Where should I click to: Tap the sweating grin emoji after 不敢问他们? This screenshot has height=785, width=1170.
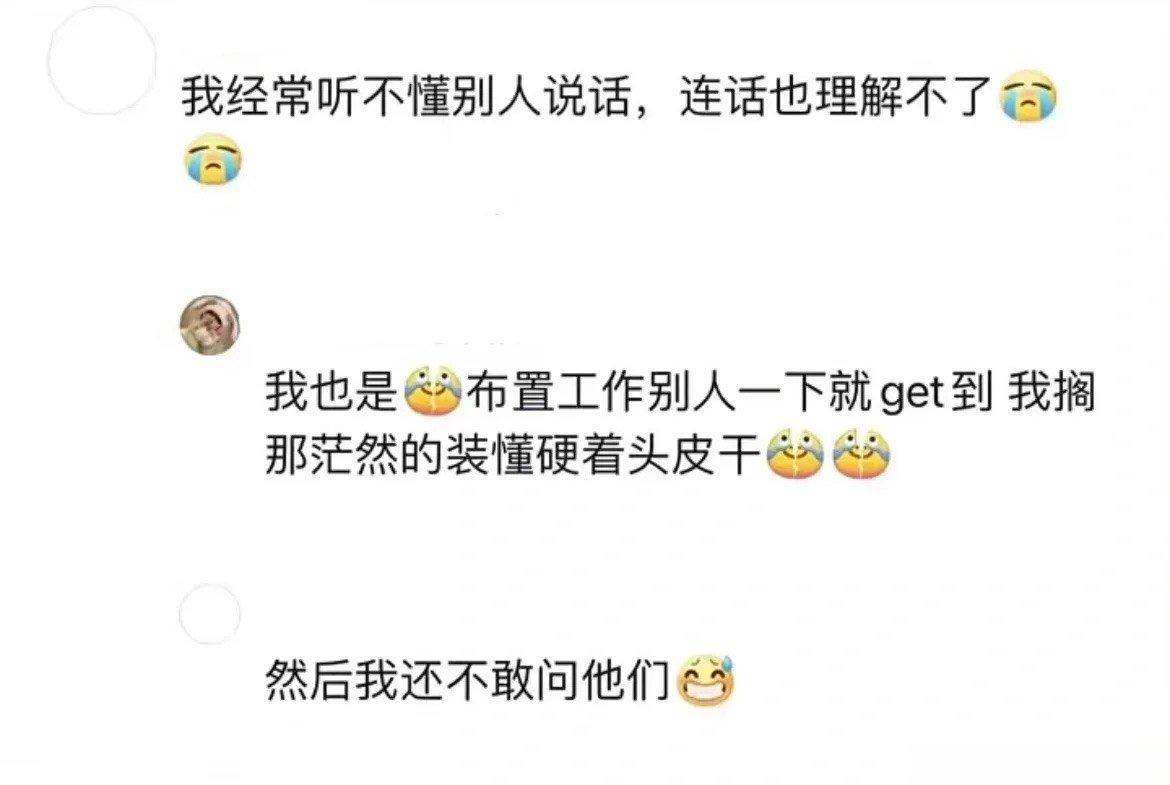tap(705, 681)
